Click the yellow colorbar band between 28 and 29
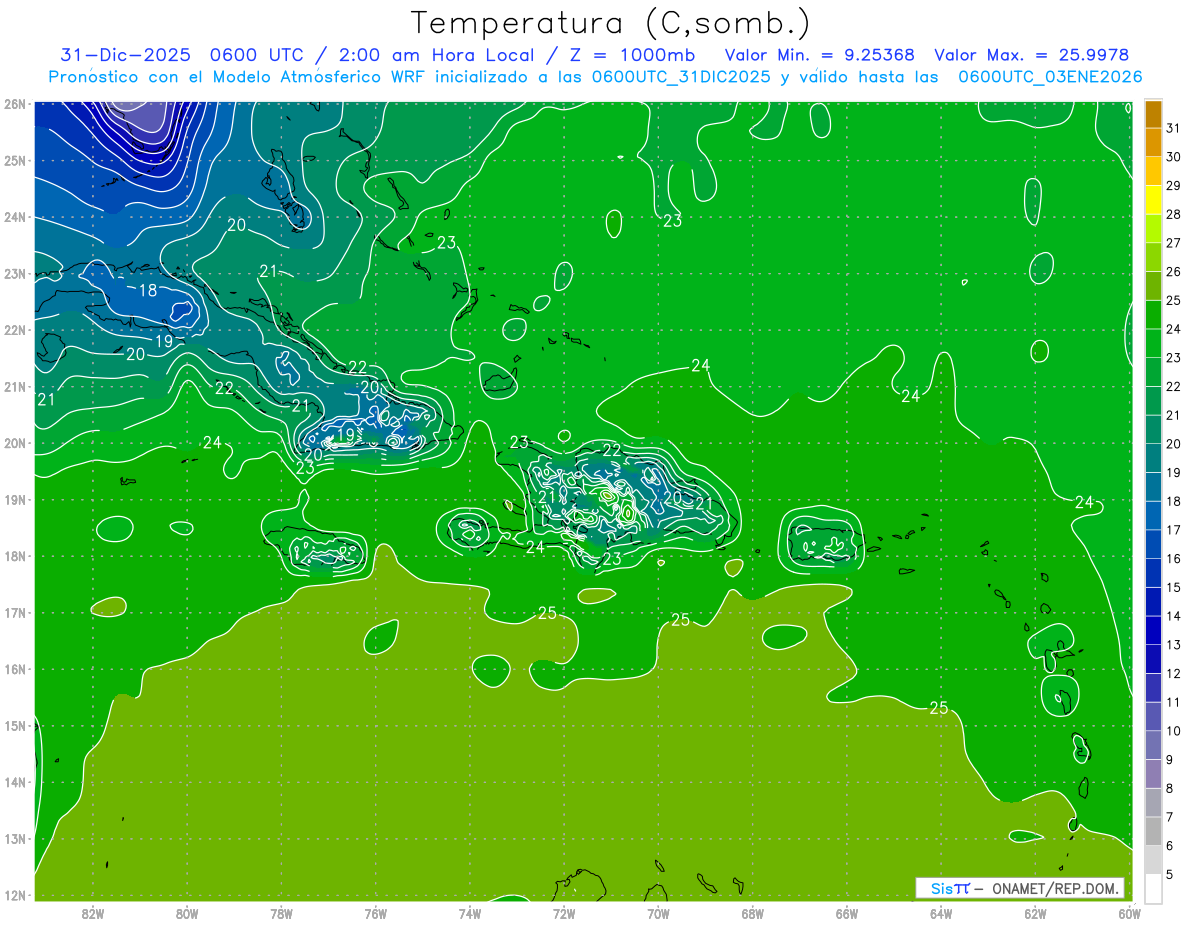The height and width of the screenshot is (927, 1200). pyautogui.click(x=1153, y=200)
